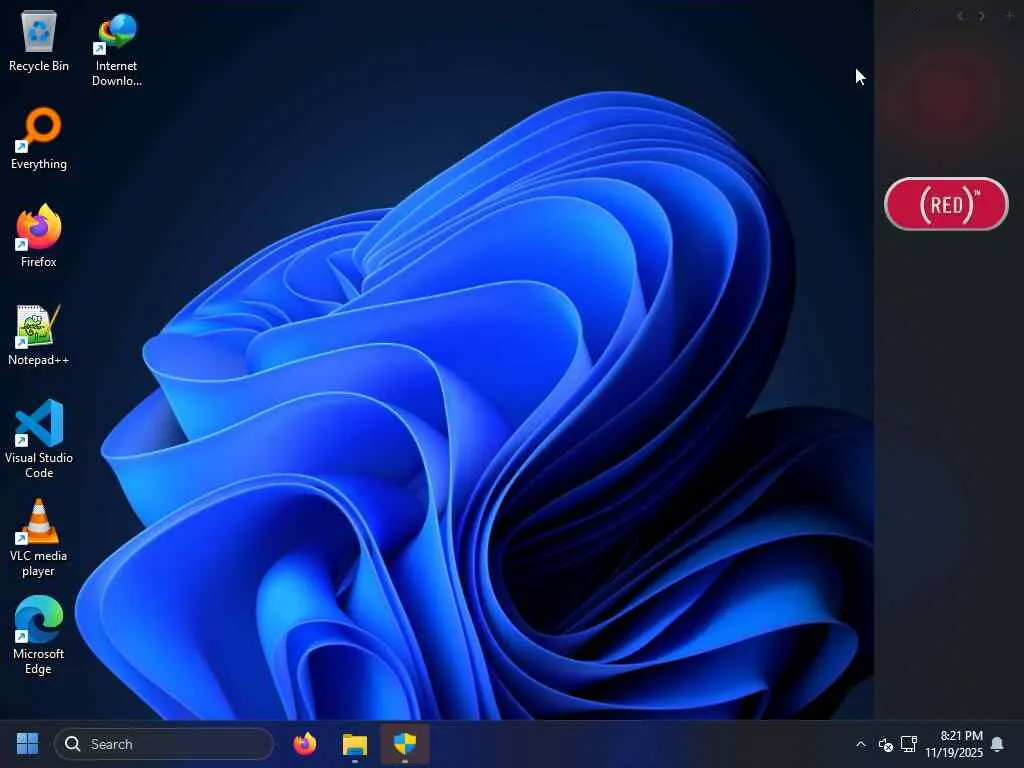
Task: Click the plus icon in side panel
Action: (1010, 14)
